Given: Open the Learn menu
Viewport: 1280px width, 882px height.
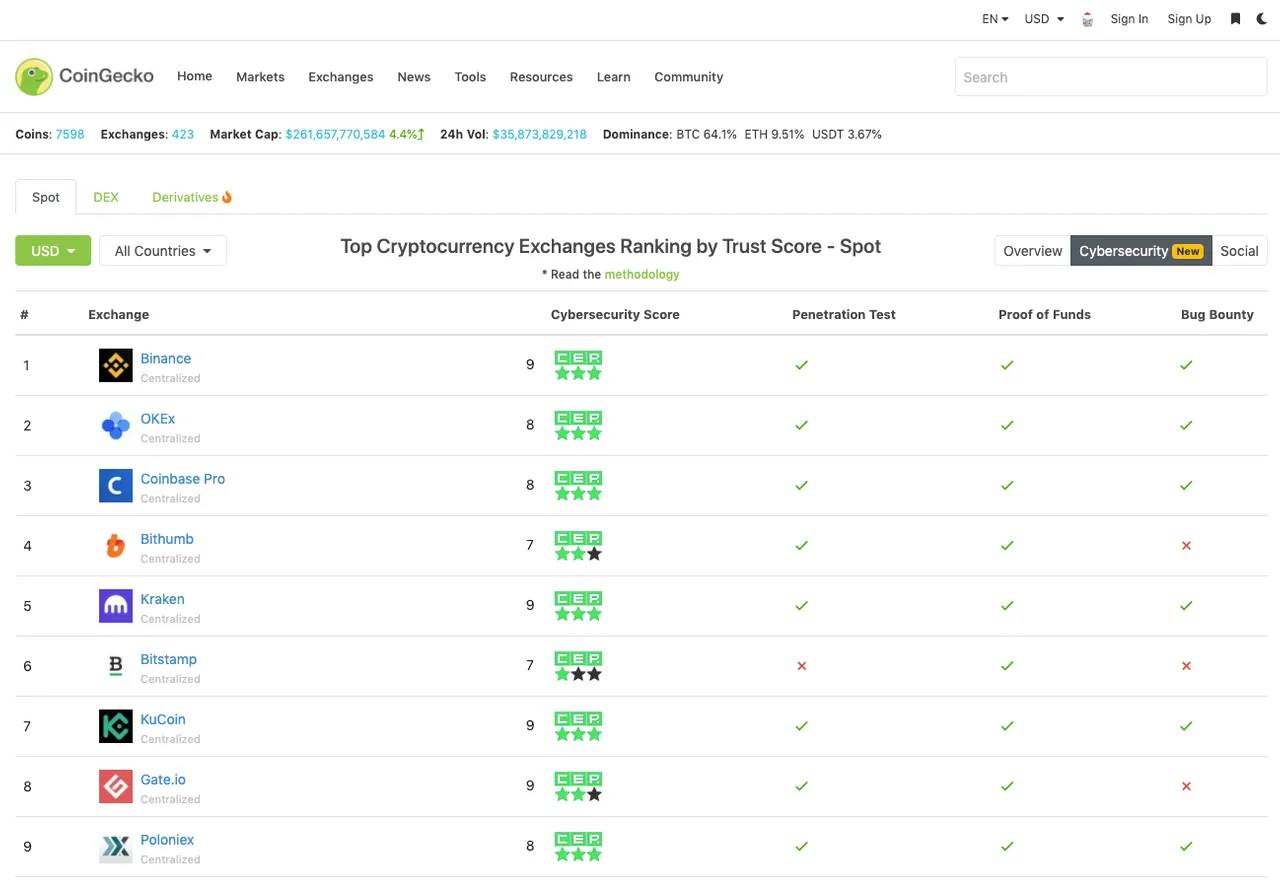Looking at the screenshot, I should click(613, 77).
